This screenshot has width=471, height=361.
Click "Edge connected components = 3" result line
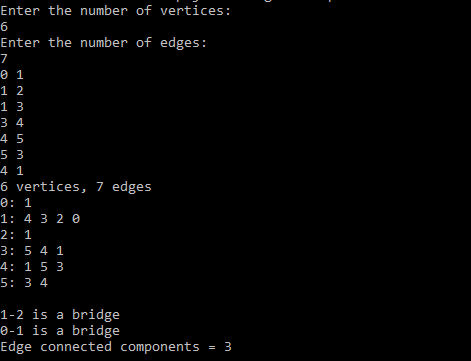pos(116,347)
